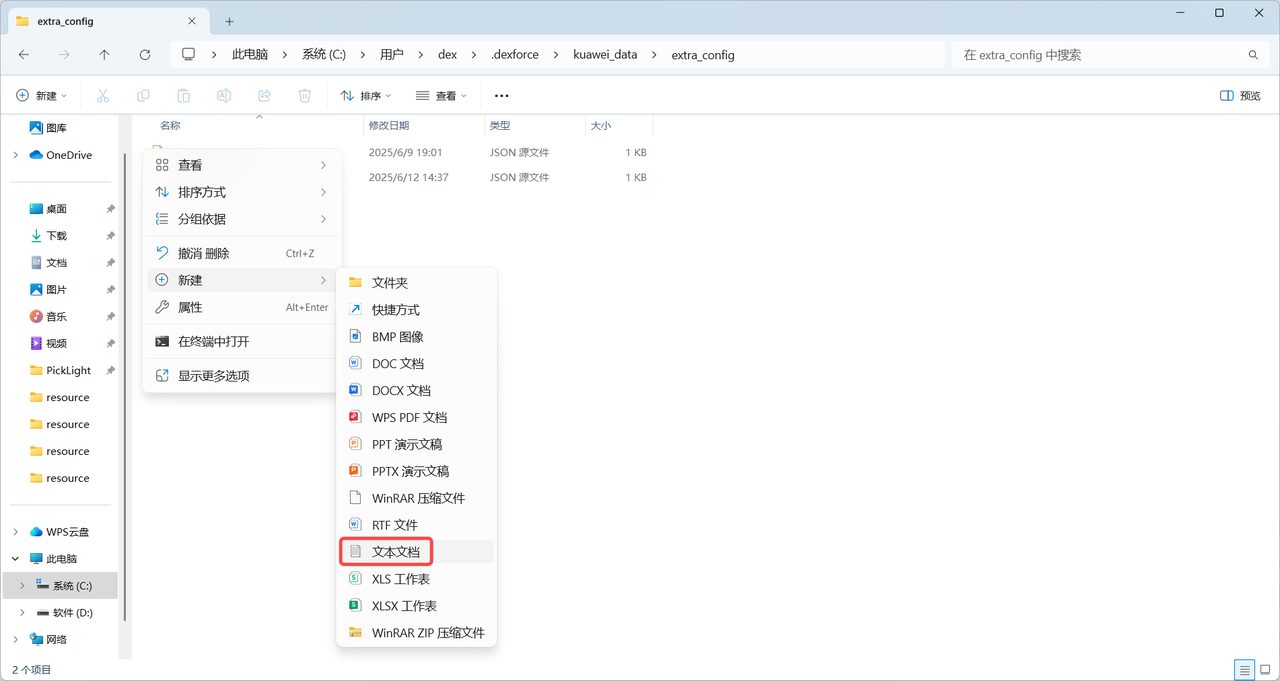Open the 新建 dropdown in the toolbar
Viewport: 1280px width, 681px height.
42,95
